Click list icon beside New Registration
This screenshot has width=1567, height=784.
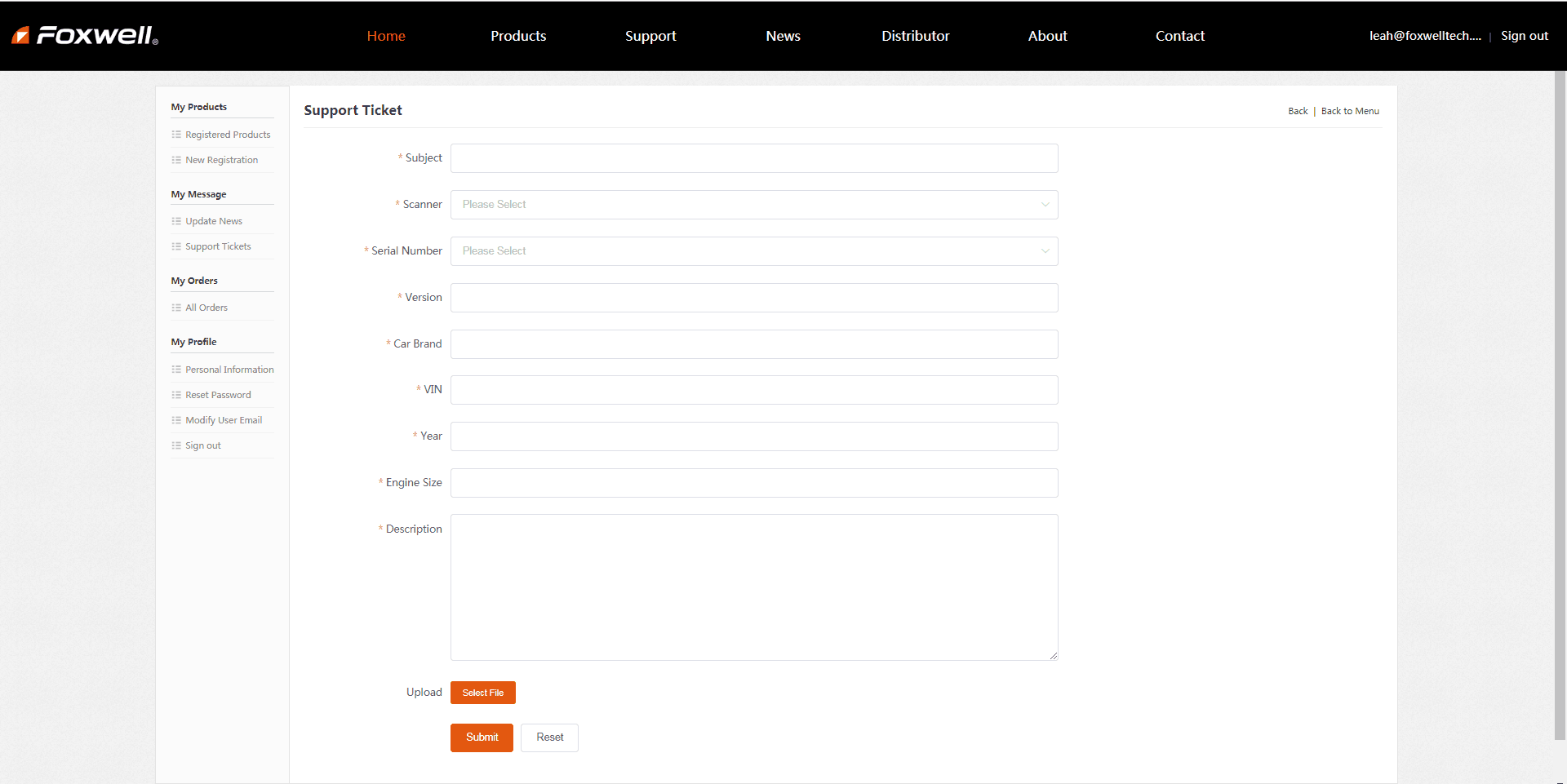[x=176, y=160]
